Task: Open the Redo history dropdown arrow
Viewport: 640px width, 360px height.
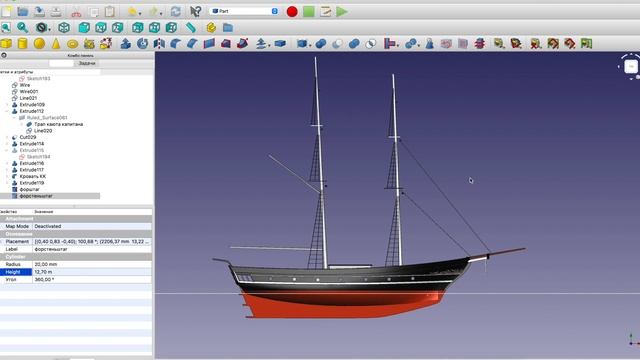Action: 161,13
